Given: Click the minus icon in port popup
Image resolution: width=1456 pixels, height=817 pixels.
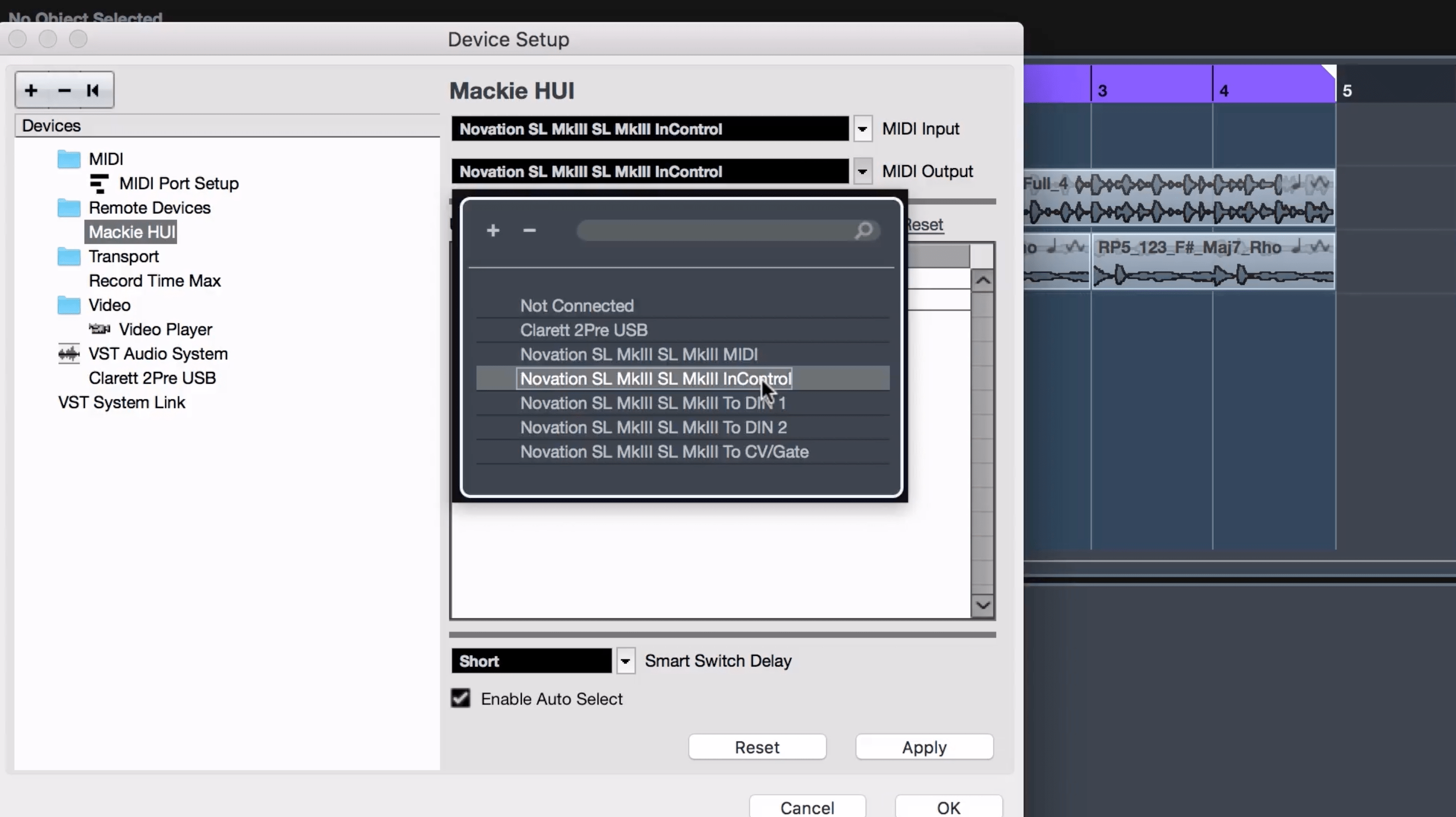Looking at the screenshot, I should pyautogui.click(x=529, y=230).
